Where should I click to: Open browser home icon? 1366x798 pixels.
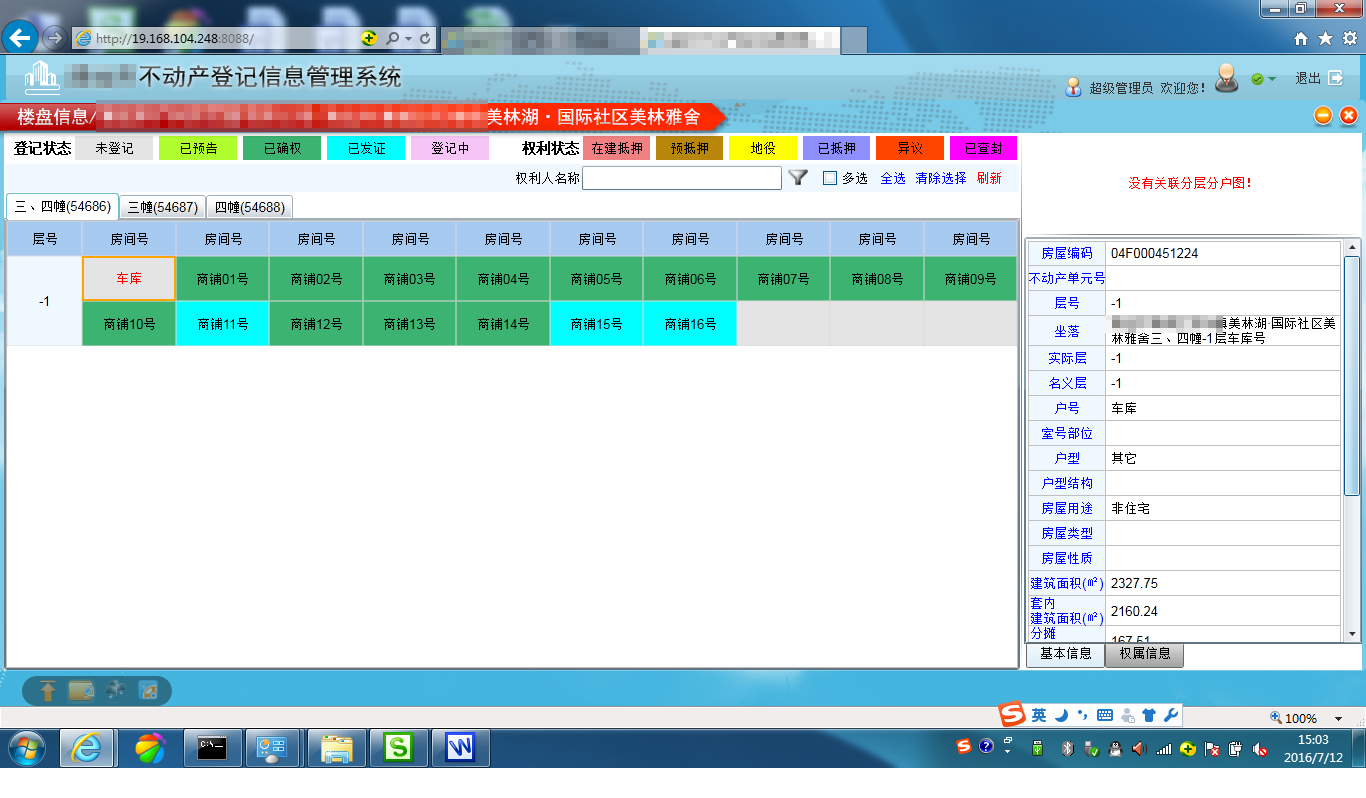[1301, 38]
